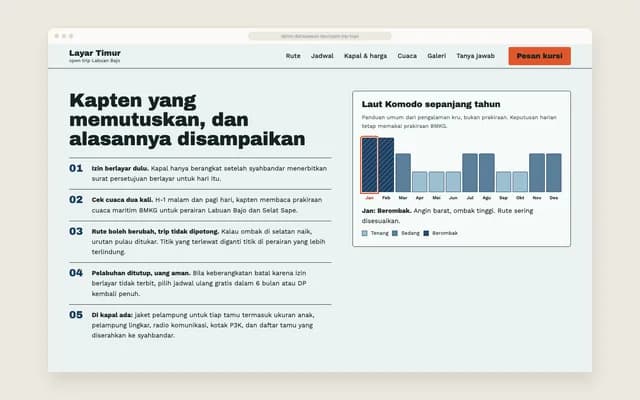640x400 pixels.
Task: Click 'Jan: Berombak.' chart caption
Action: click(x=386, y=211)
